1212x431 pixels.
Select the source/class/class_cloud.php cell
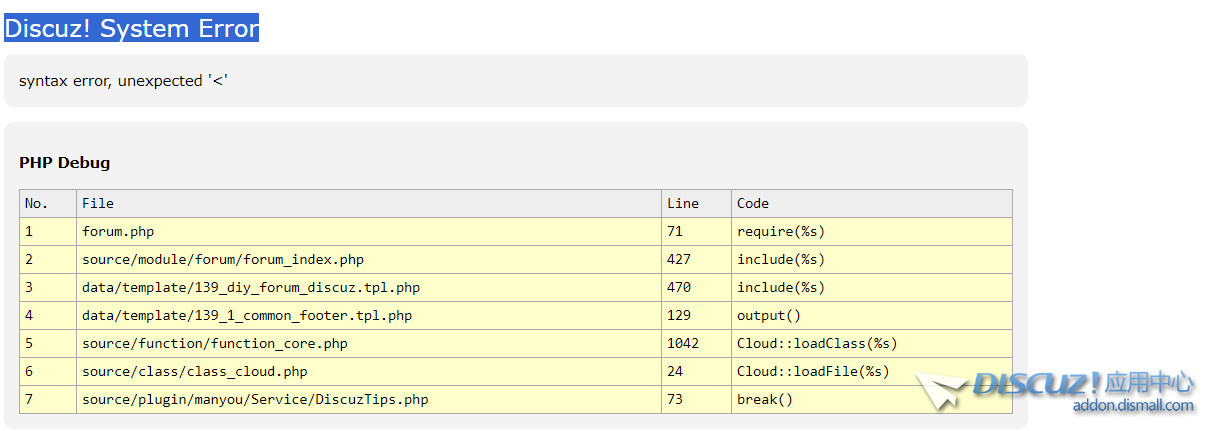click(x=369, y=371)
